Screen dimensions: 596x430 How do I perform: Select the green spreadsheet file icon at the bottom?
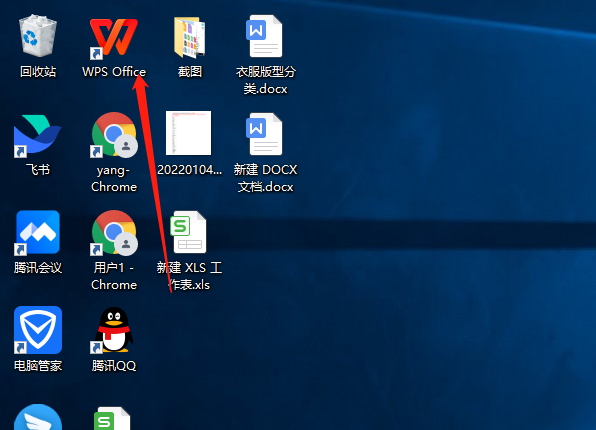(112, 419)
